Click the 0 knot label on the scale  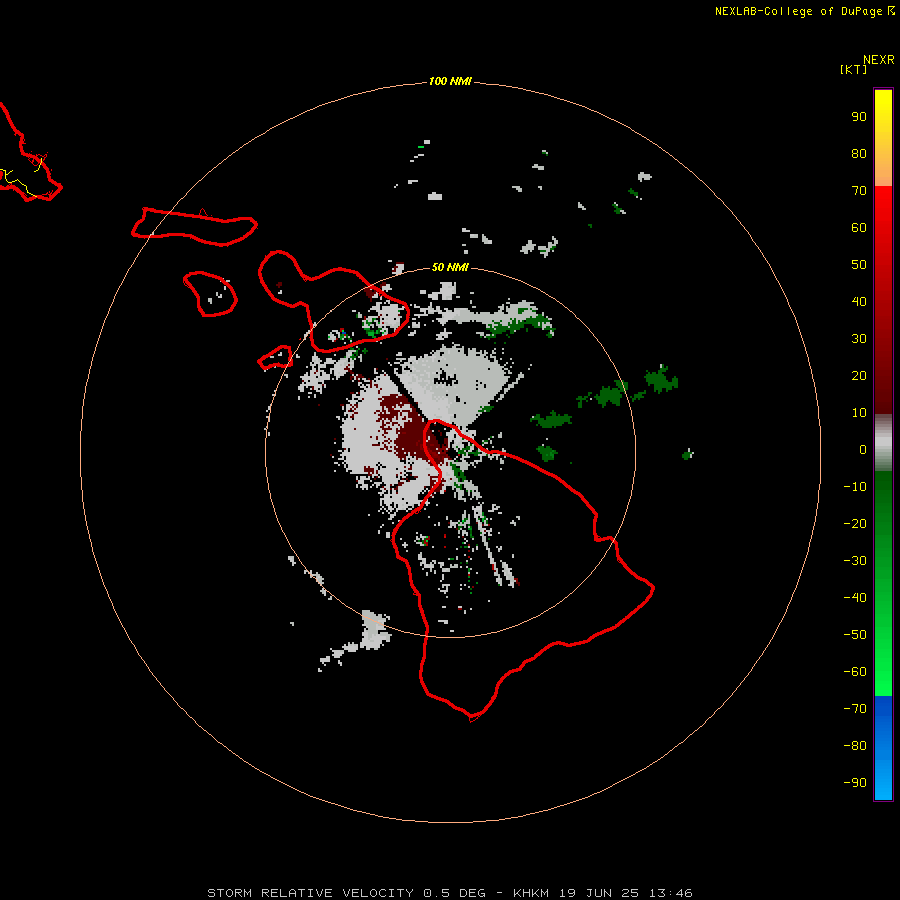click(x=863, y=449)
